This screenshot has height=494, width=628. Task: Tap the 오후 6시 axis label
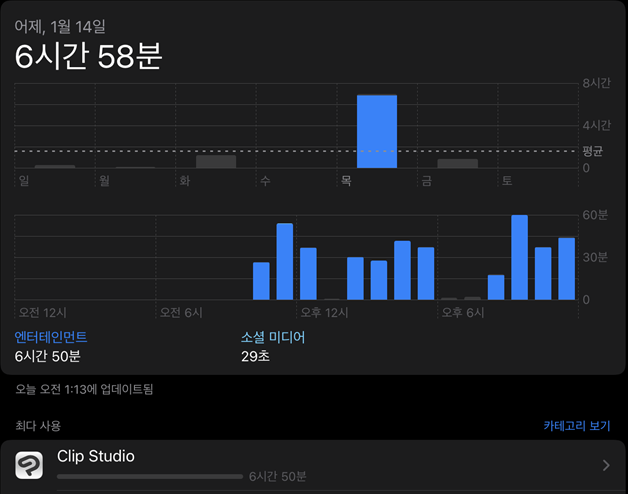pyautogui.click(x=463, y=313)
